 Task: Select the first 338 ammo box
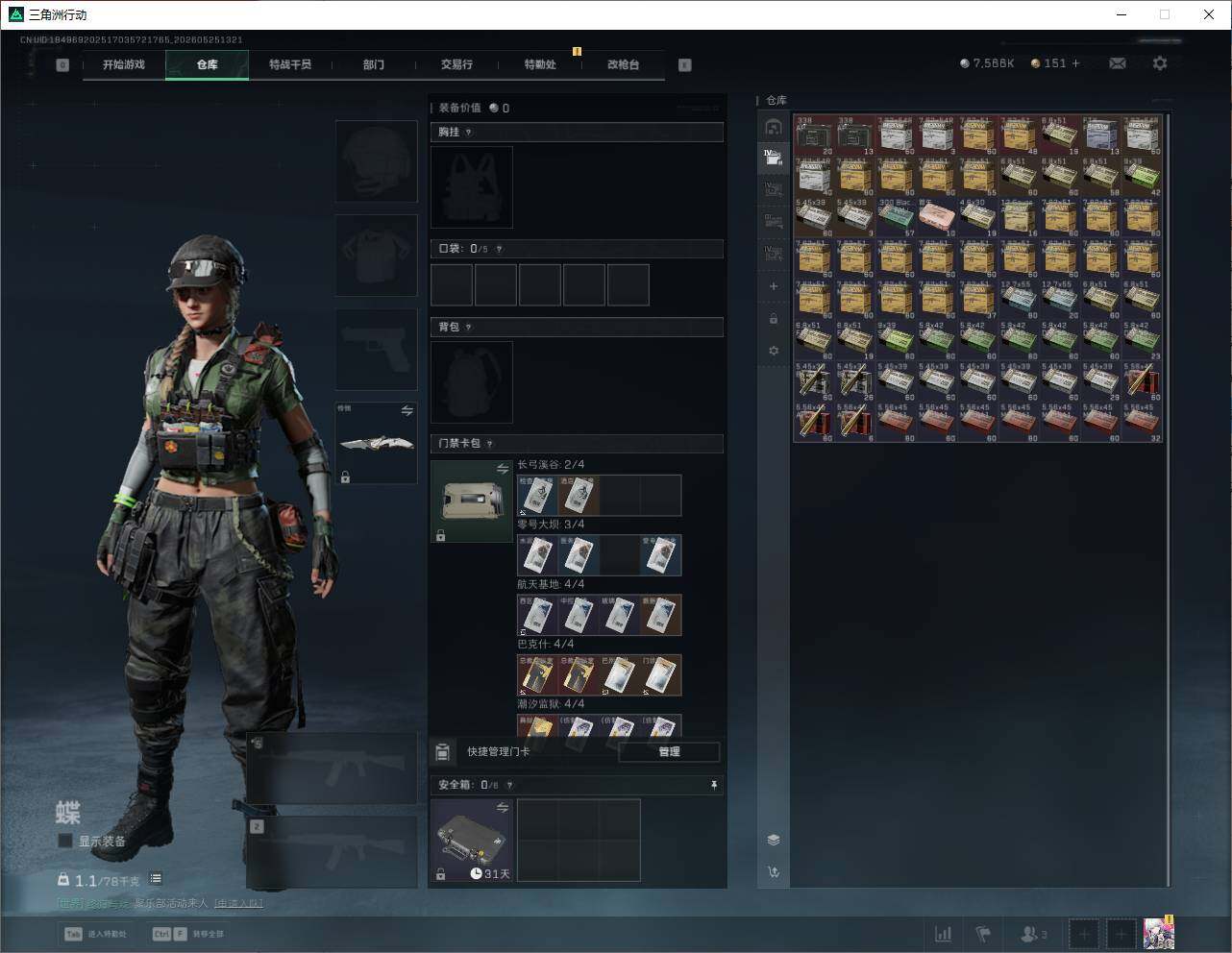click(x=814, y=135)
